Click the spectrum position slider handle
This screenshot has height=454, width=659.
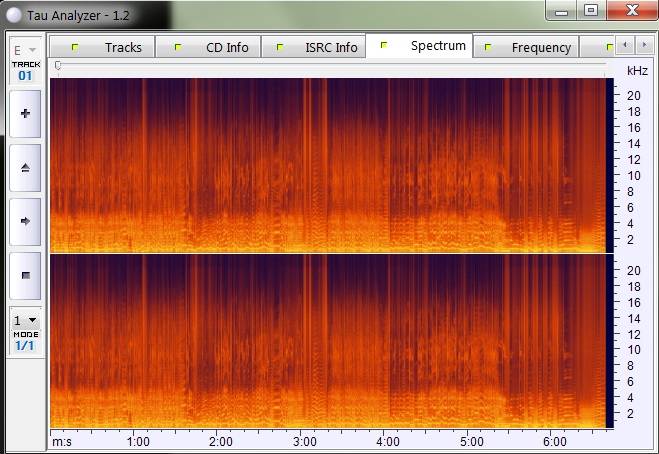(x=58, y=65)
